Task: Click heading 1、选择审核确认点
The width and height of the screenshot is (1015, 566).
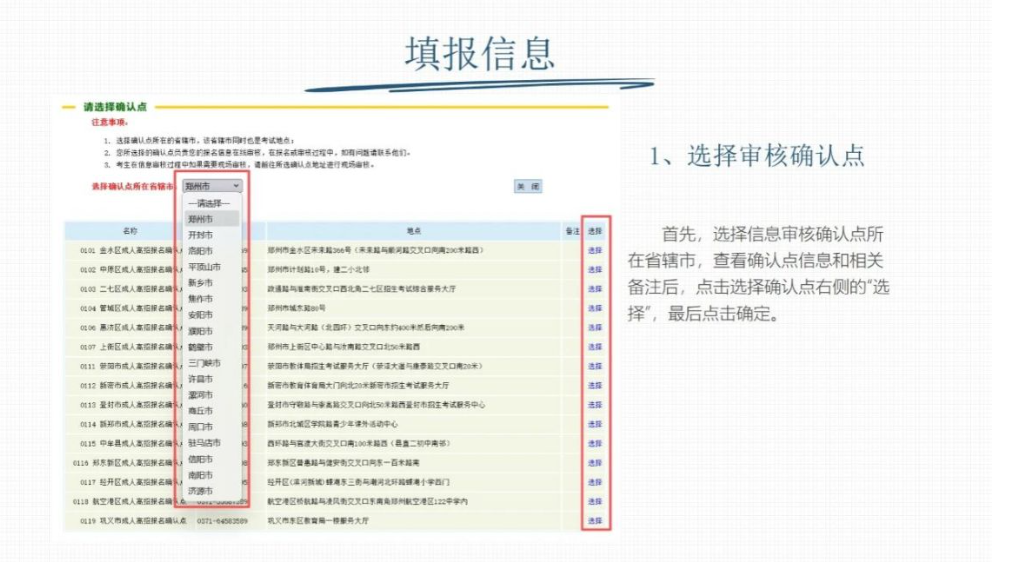Action: [x=757, y=156]
